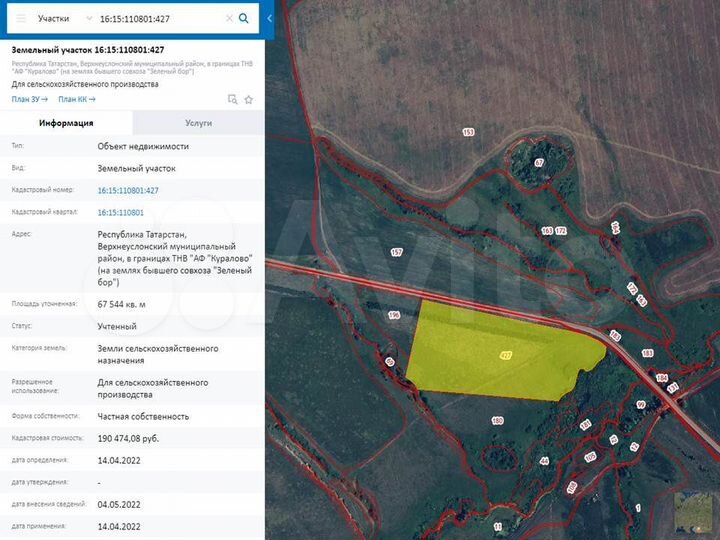Click the find-on-map icon beside star

(x=232, y=99)
